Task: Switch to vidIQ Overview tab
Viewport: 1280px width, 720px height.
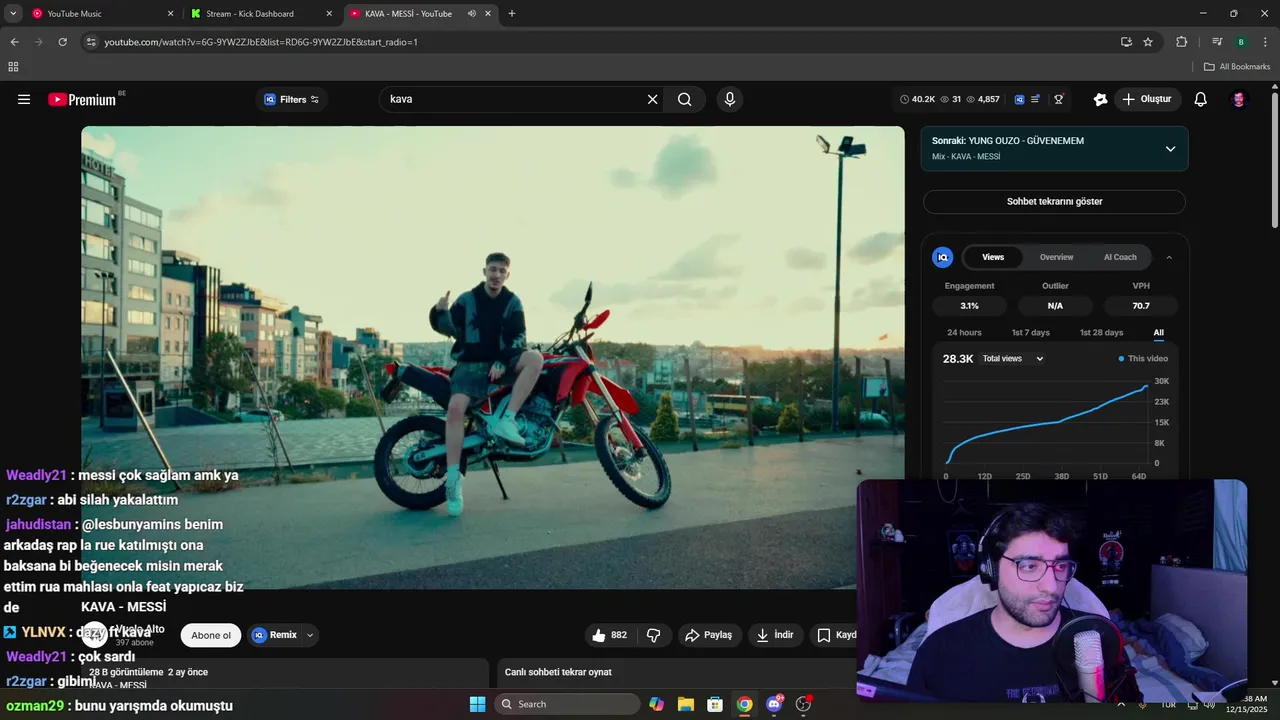Action: [1056, 257]
